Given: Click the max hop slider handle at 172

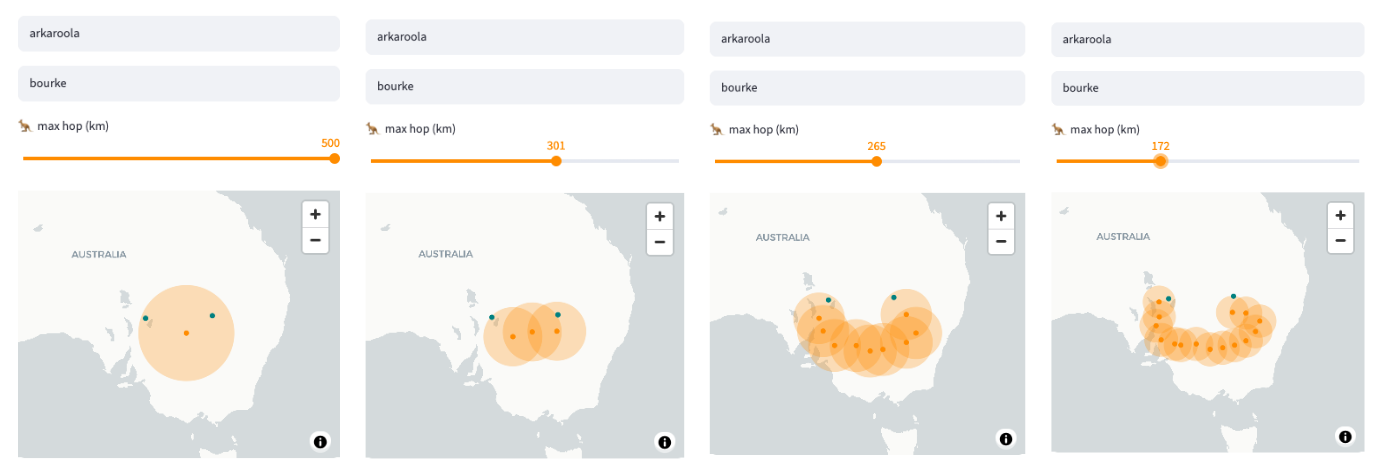Looking at the screenshot, I should tap(1160, 161).
